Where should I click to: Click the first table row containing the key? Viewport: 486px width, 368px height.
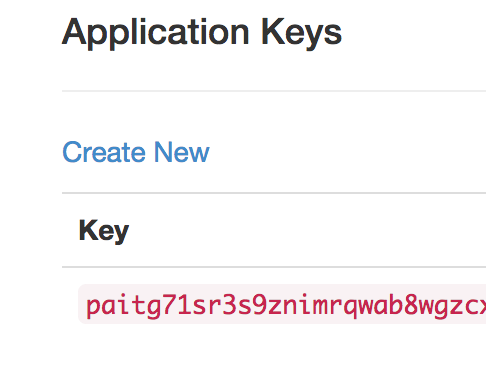pyautogui.click(x=274, y=304)
